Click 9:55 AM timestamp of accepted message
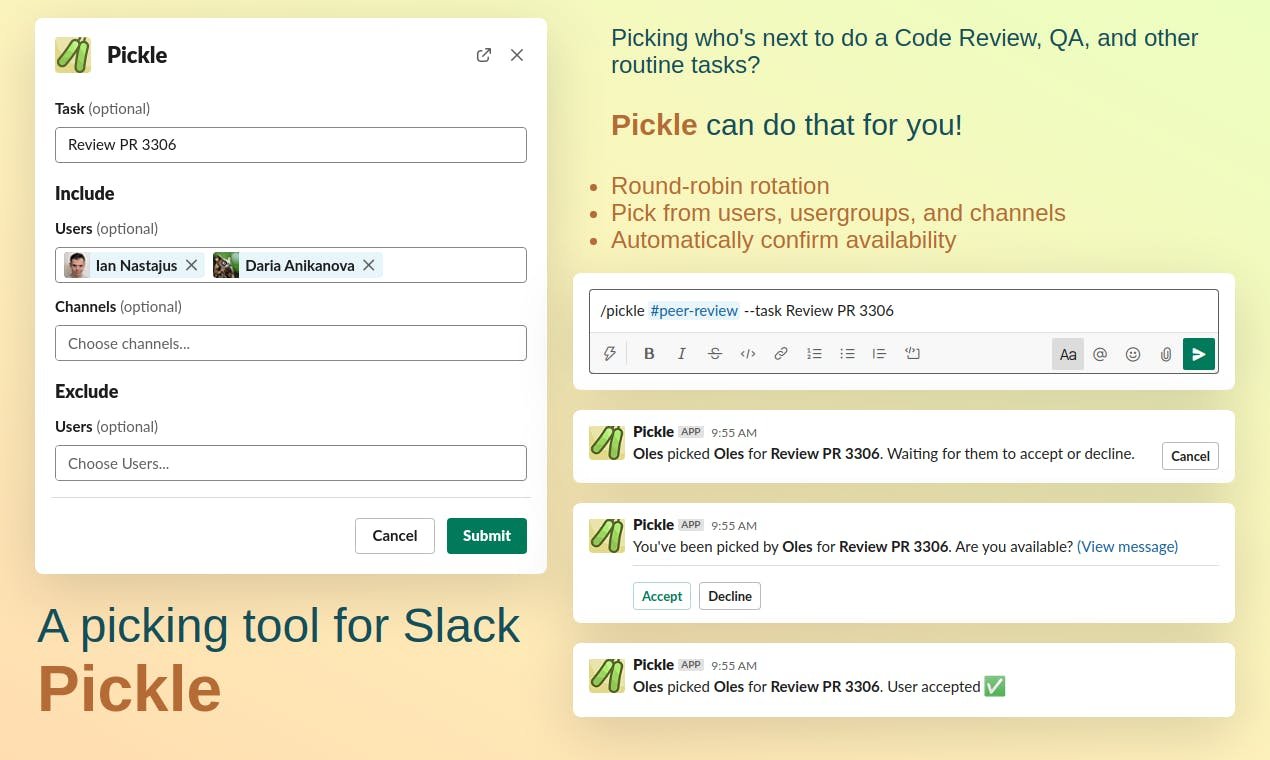The width and height of the screenshot is (1270, 760). (x=734, y=666)
